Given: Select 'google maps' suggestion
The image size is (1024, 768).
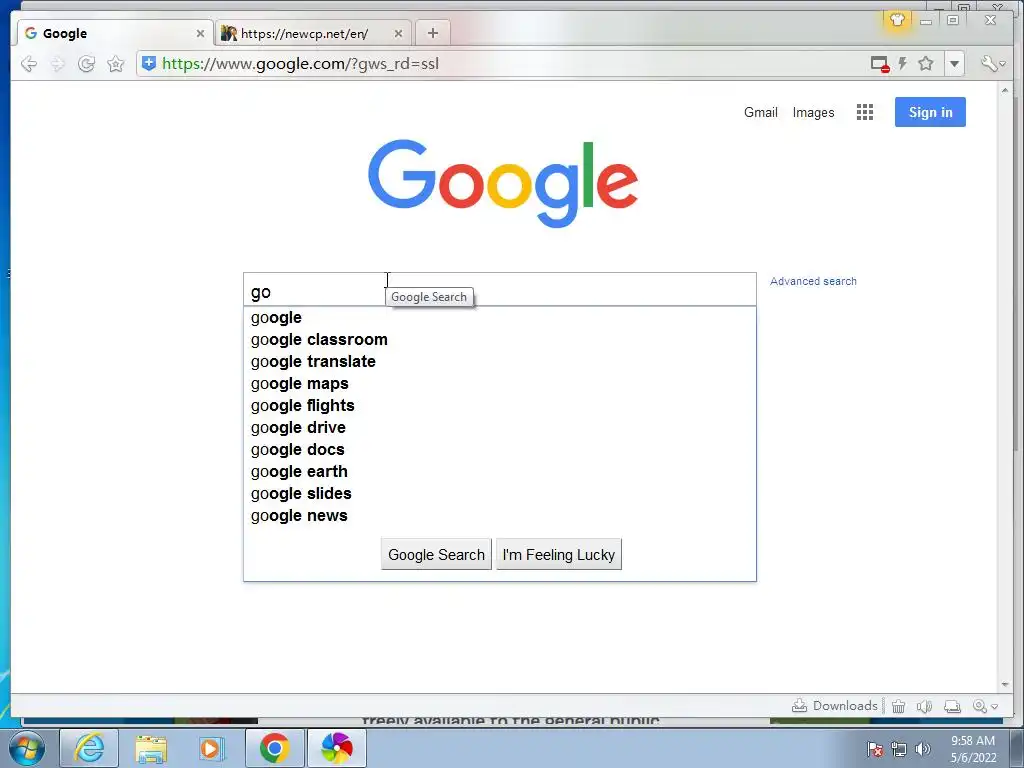Looking at the screenshot, I should [500, 383].
